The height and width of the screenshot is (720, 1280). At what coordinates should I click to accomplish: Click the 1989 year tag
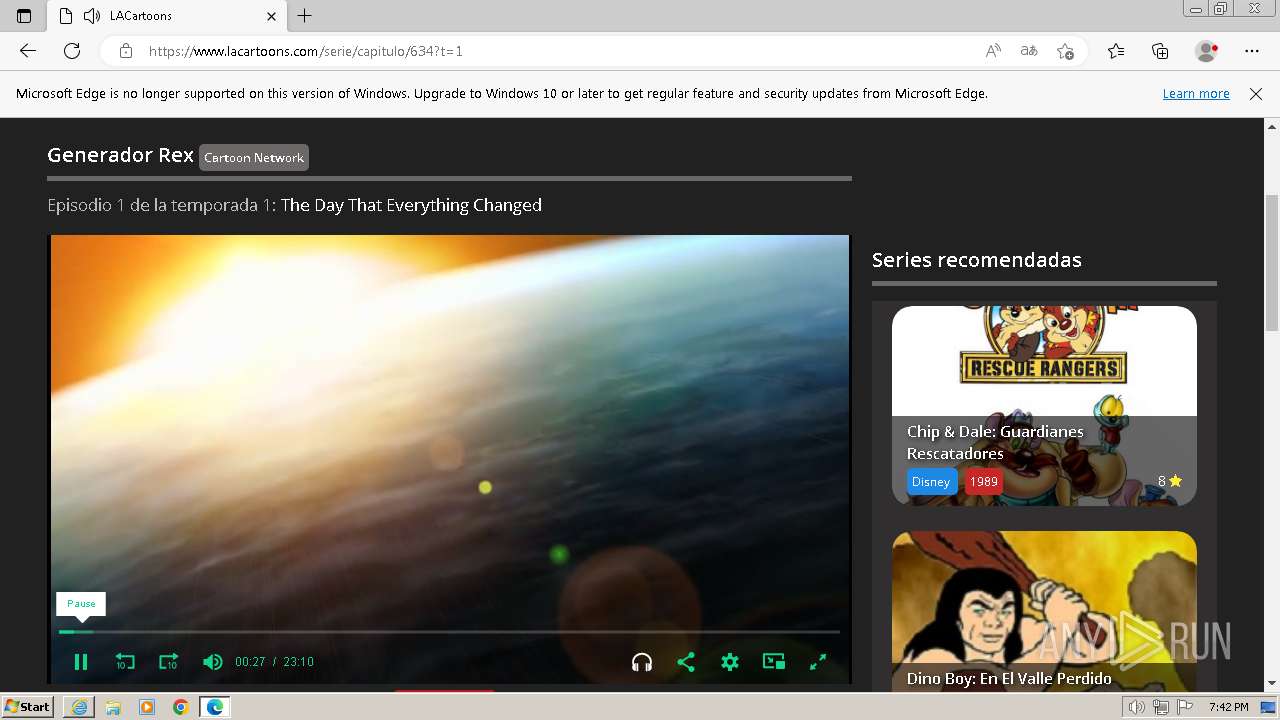pyautogui.click(x=984, y=482)
